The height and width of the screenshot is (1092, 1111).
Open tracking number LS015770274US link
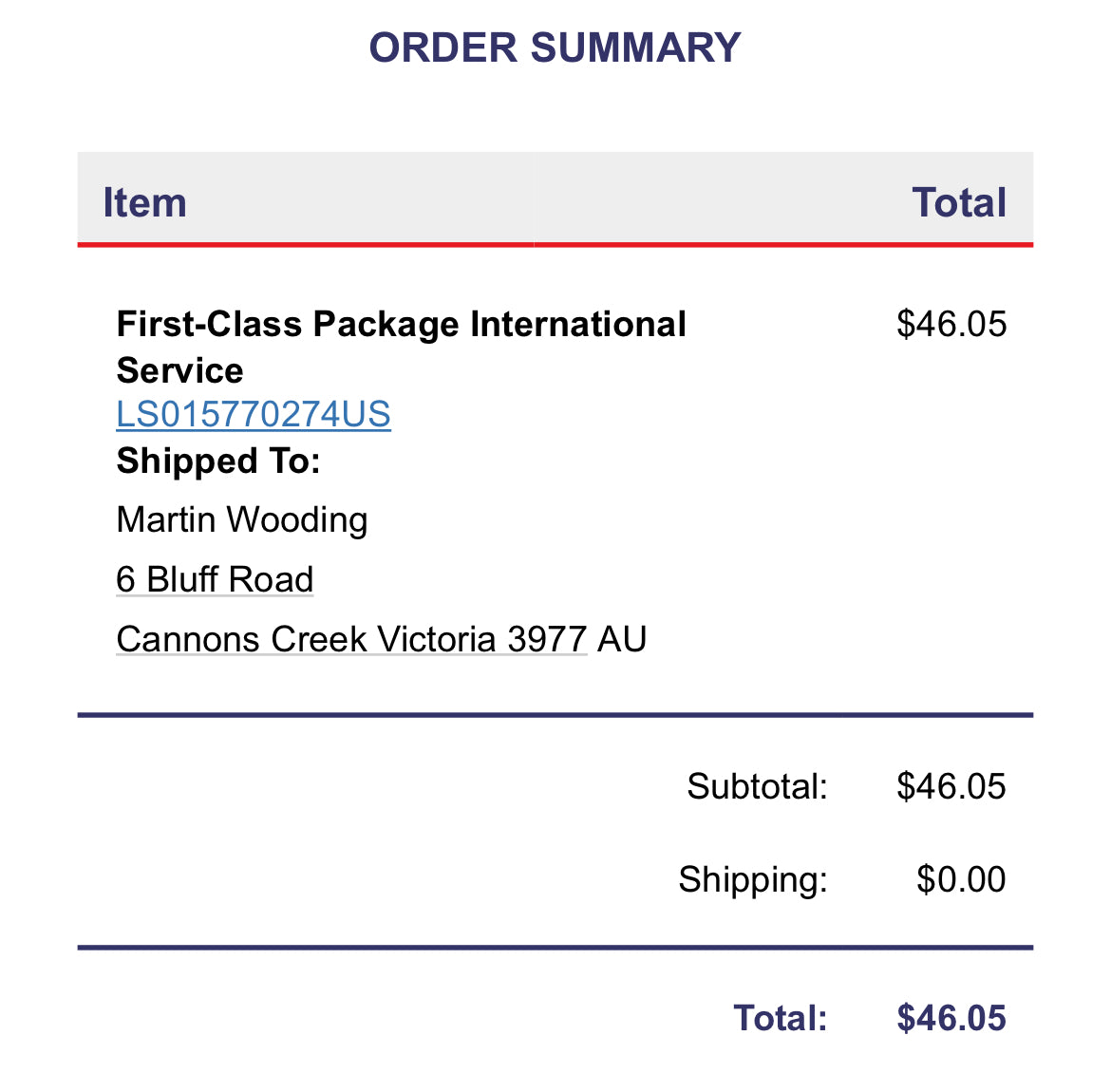point(253,415)
